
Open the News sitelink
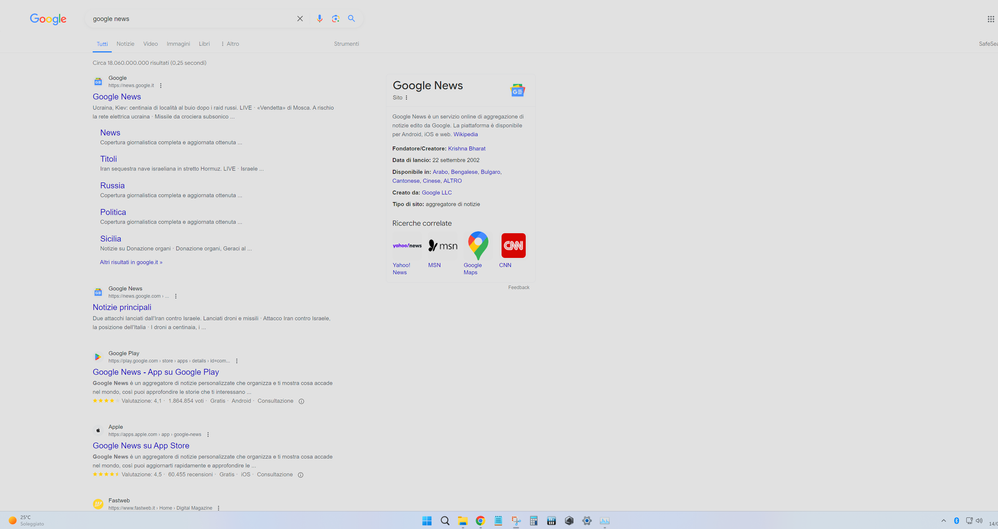tap(110, 133)
